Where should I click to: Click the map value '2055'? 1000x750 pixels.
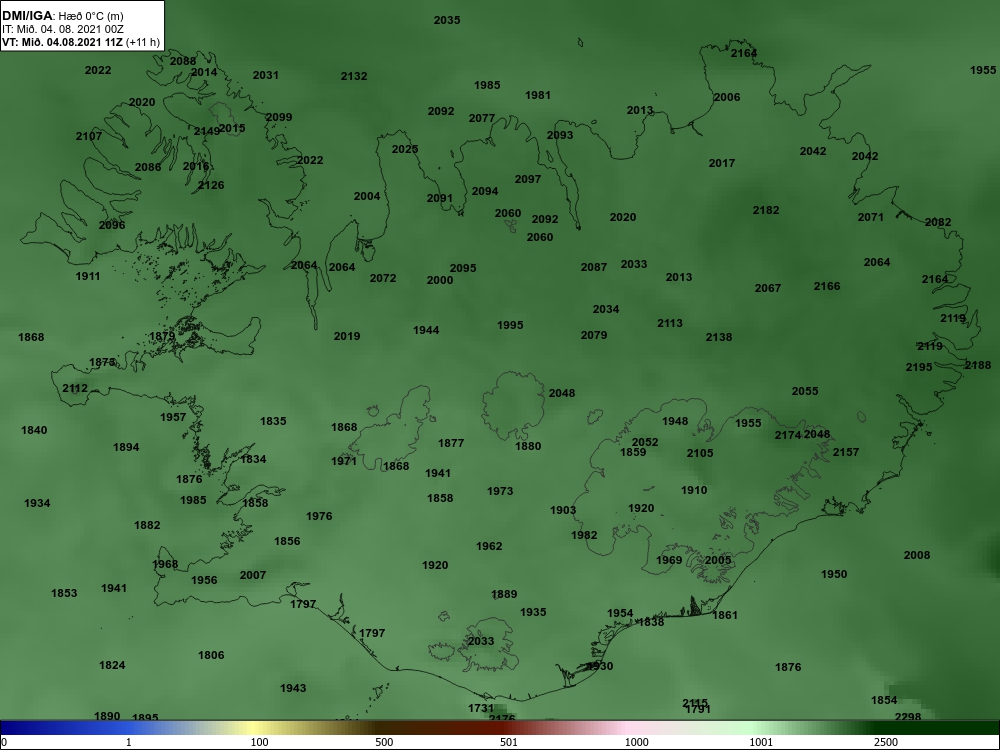(805, 392)
